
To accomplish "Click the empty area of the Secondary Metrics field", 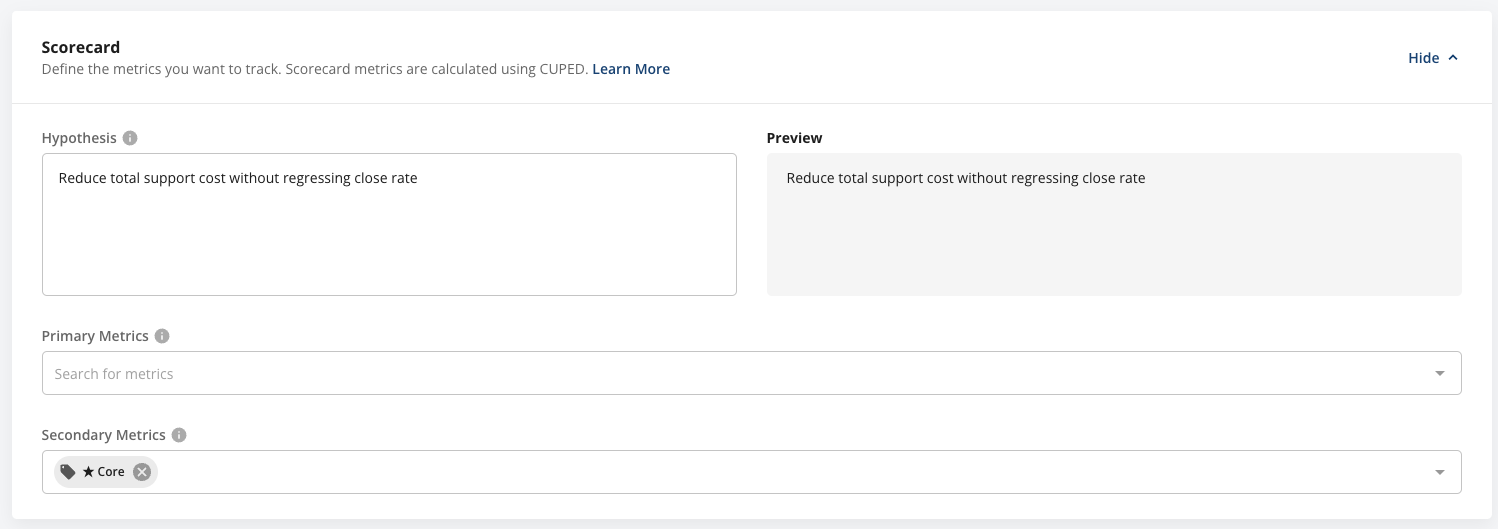I will click(780, 472).
